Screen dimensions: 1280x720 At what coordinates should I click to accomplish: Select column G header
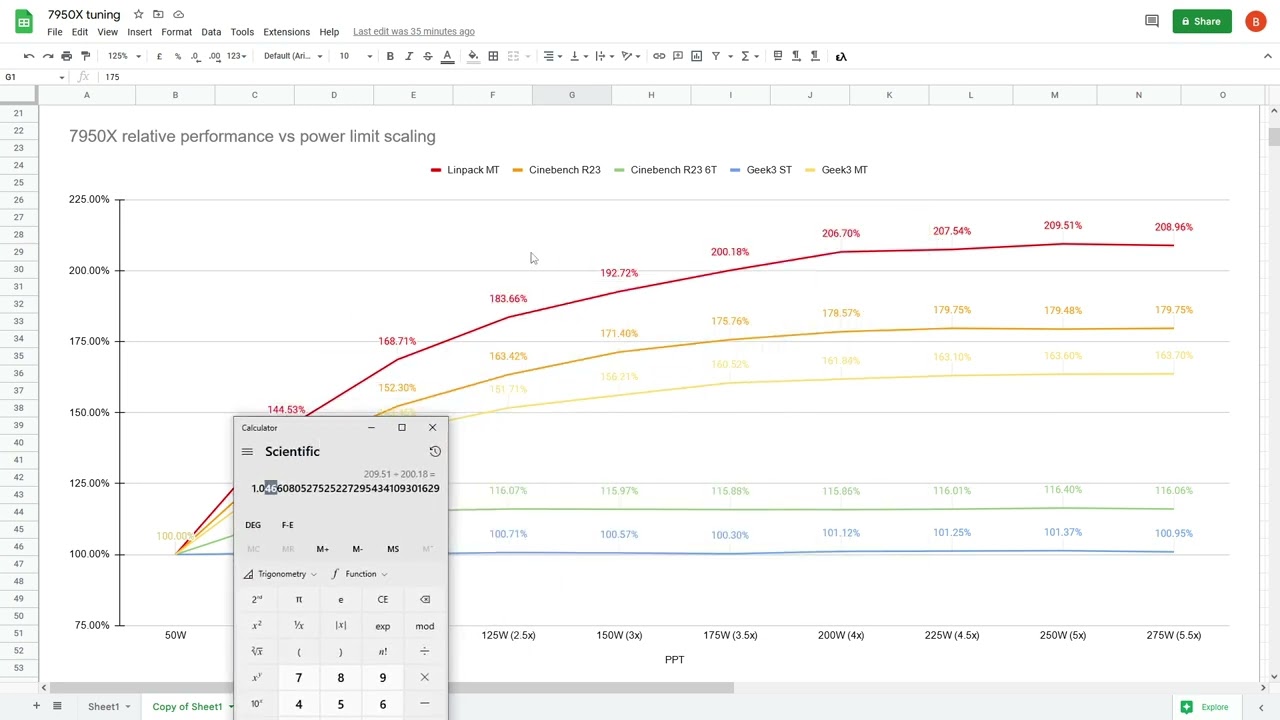572,95
